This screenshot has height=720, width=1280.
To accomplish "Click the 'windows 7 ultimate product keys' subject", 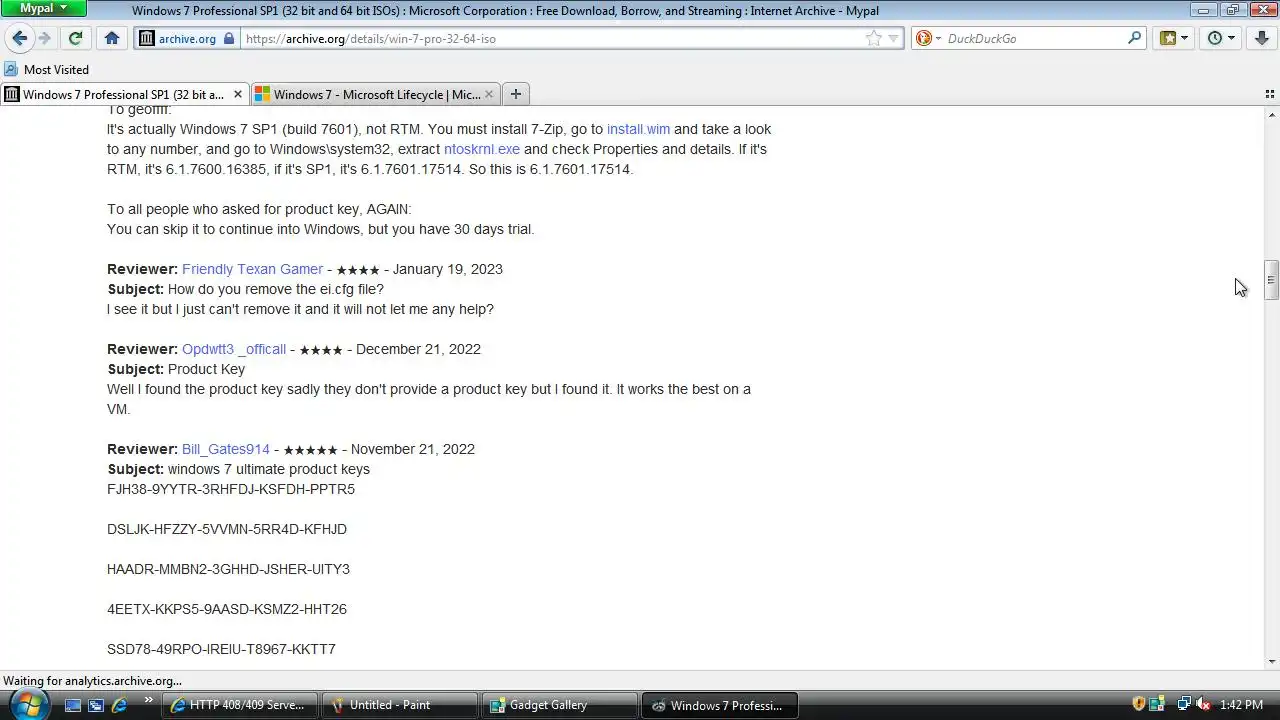I will 269,469.
